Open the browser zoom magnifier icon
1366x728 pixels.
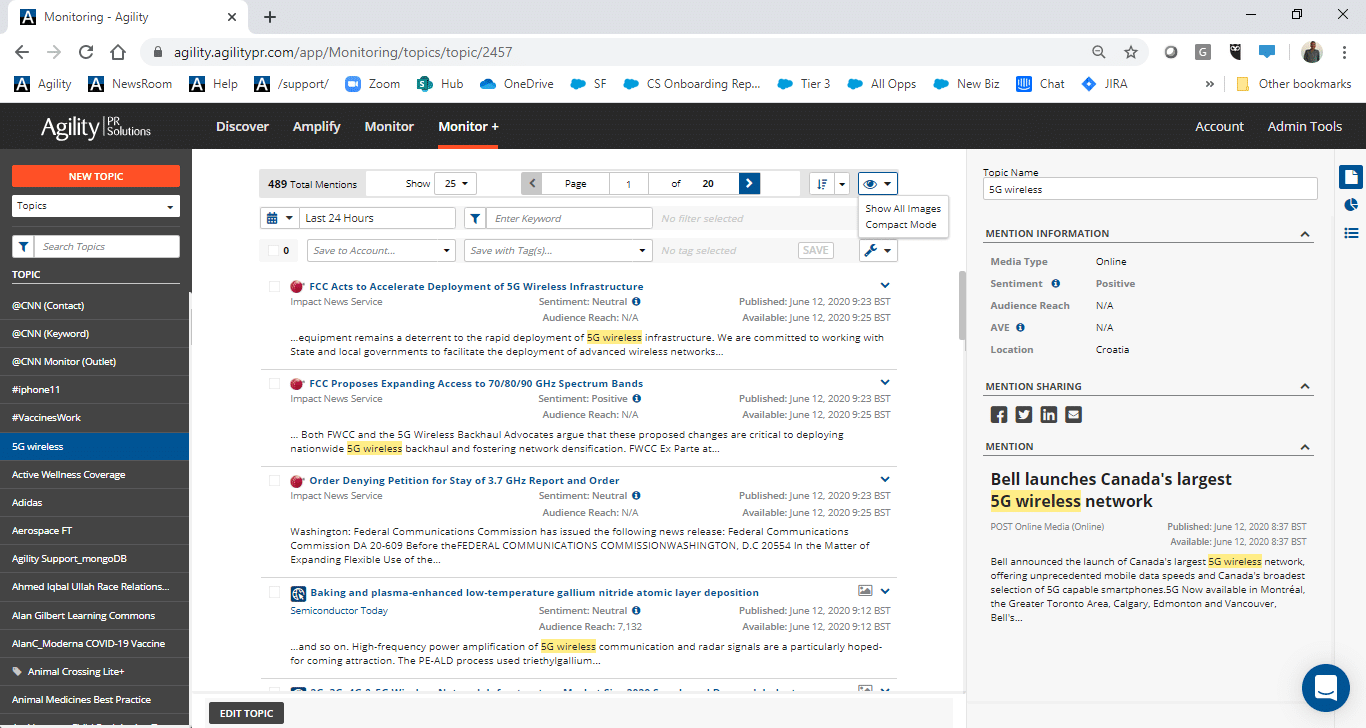1099,52
